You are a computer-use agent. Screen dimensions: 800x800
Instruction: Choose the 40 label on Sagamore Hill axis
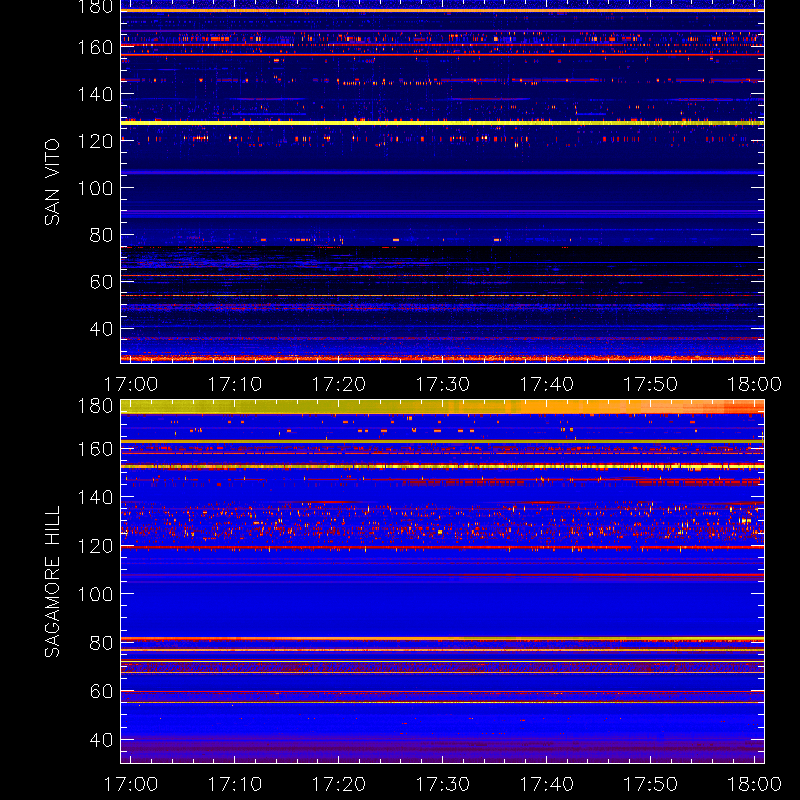point(101,740)
